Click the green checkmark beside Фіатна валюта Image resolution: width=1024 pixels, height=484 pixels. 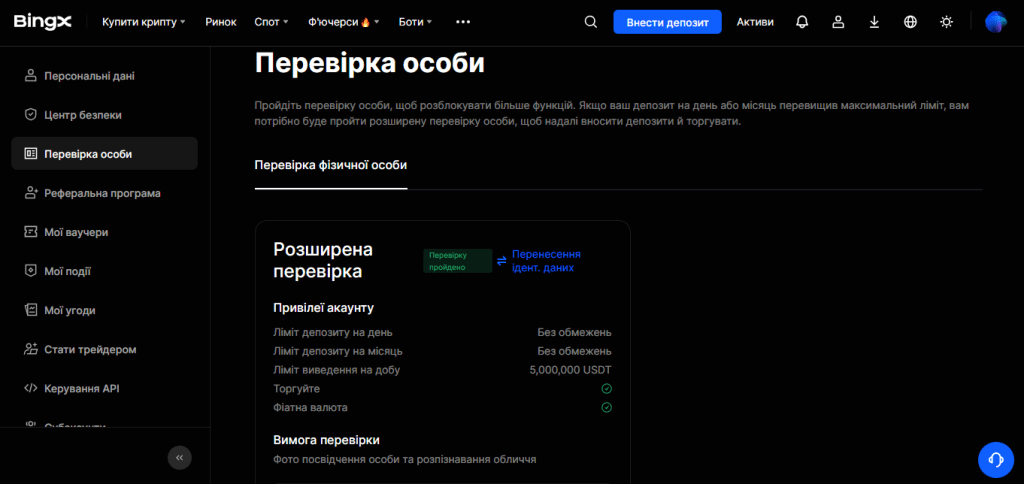(x=606, y=408)
